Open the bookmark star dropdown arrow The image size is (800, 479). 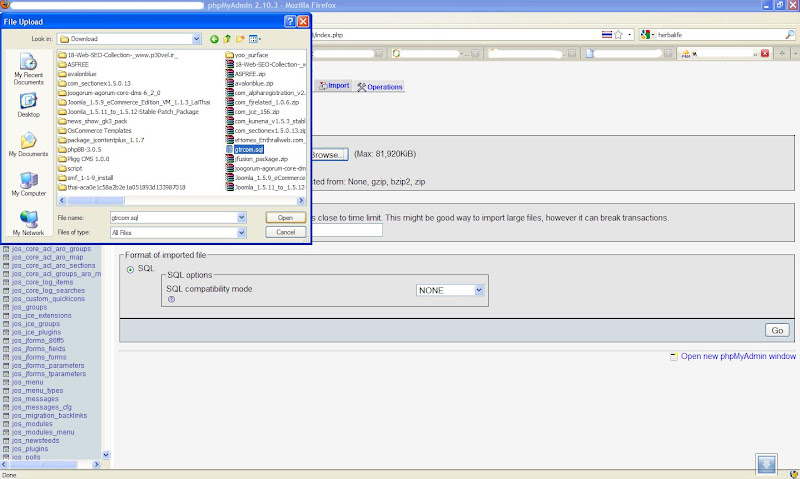click(629, 35)
